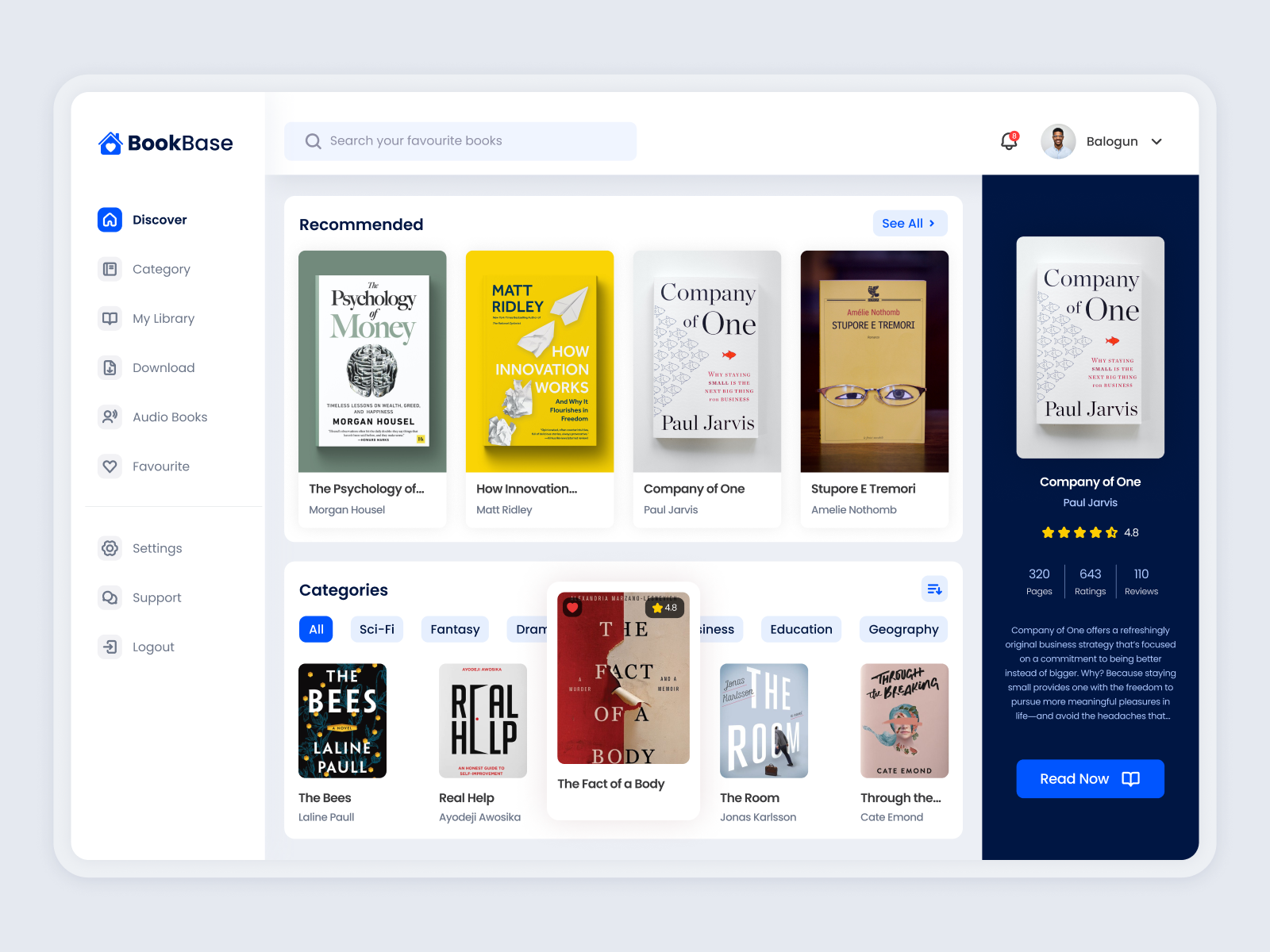Open Settings from the sidebar
This screenshot has width=1270, height=952.
110,548
